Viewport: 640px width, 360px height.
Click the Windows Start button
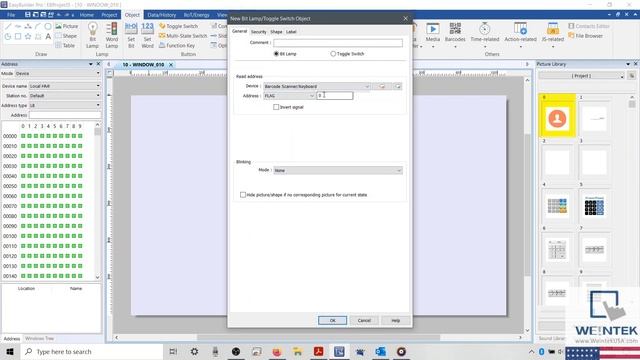[x=10, y=351]
